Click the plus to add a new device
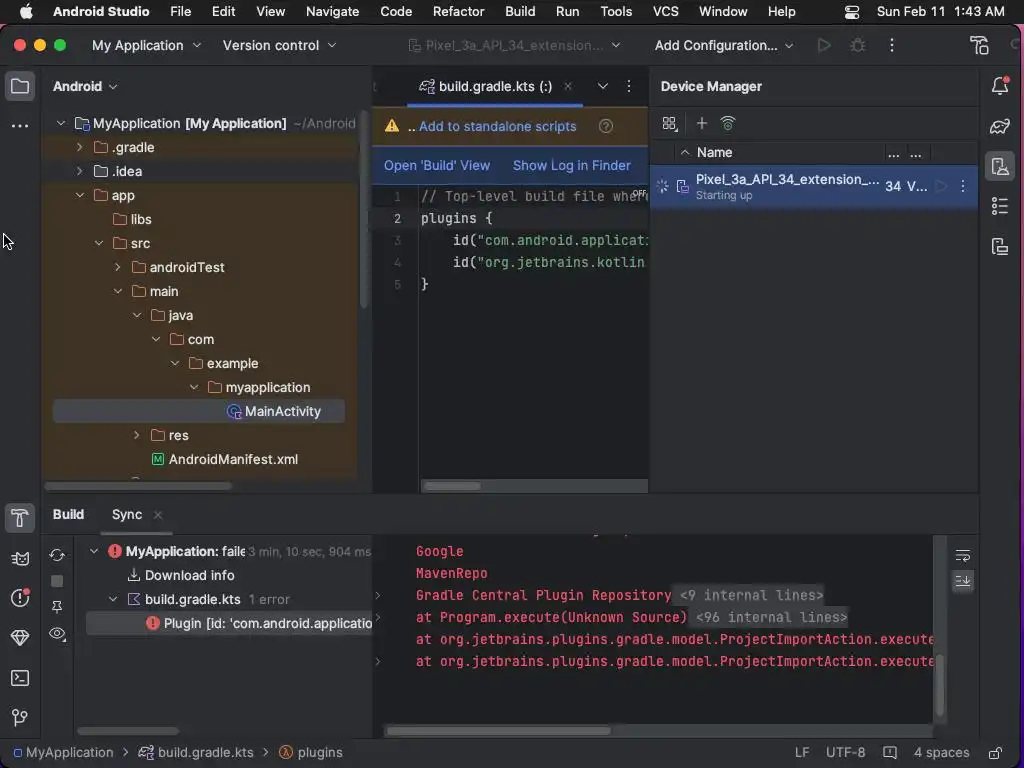The image size is (1024, 768). pyautogui.click(x=701, y=123)
